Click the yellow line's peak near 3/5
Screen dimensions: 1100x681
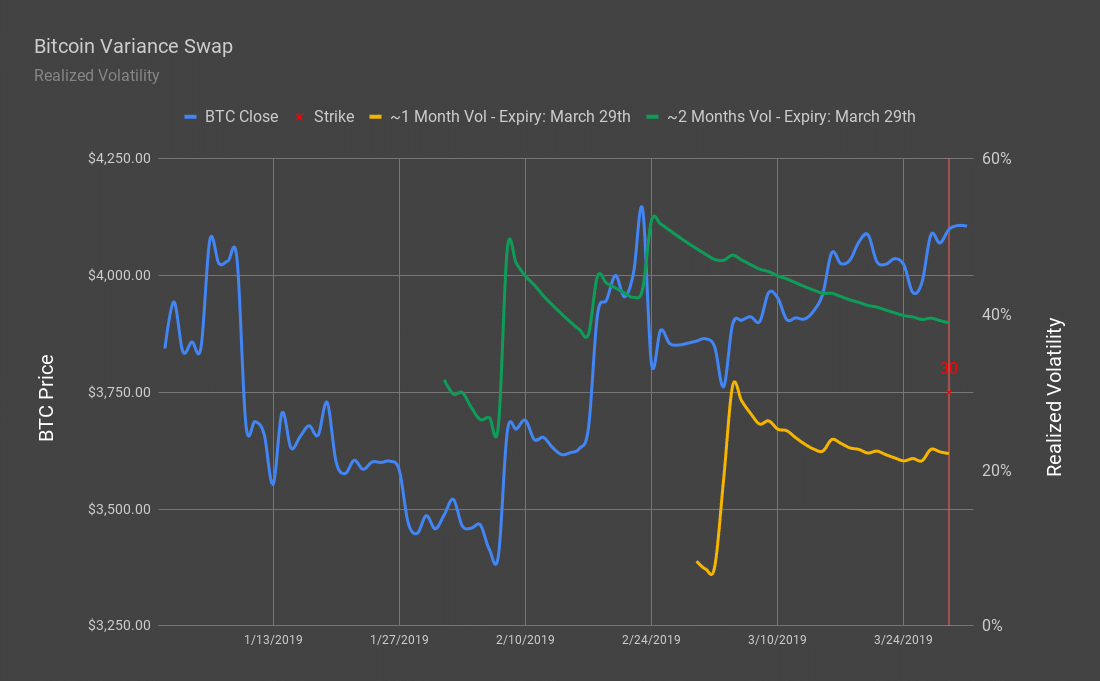click(734, 382)
